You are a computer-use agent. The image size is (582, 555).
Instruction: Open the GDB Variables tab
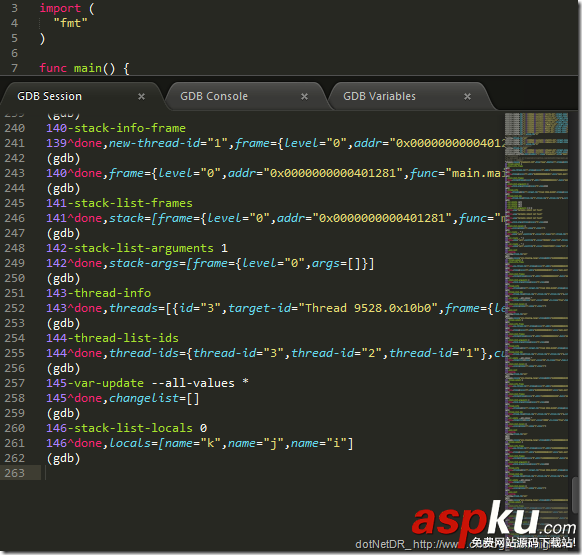click(379, 97)
